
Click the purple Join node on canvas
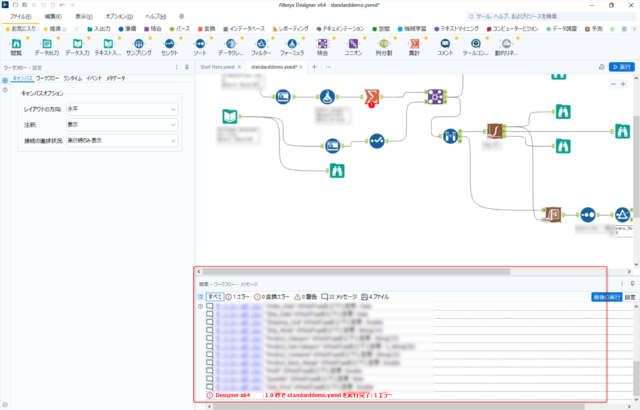435,97
